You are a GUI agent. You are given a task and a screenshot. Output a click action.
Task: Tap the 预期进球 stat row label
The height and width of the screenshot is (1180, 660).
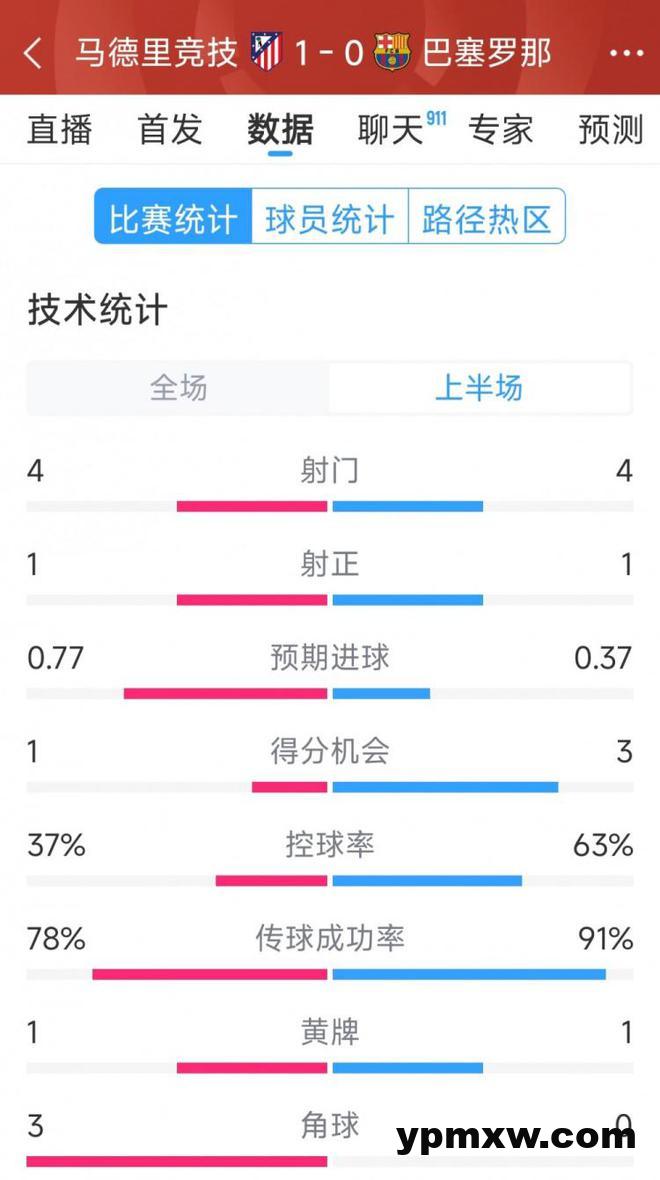[330, 658]
